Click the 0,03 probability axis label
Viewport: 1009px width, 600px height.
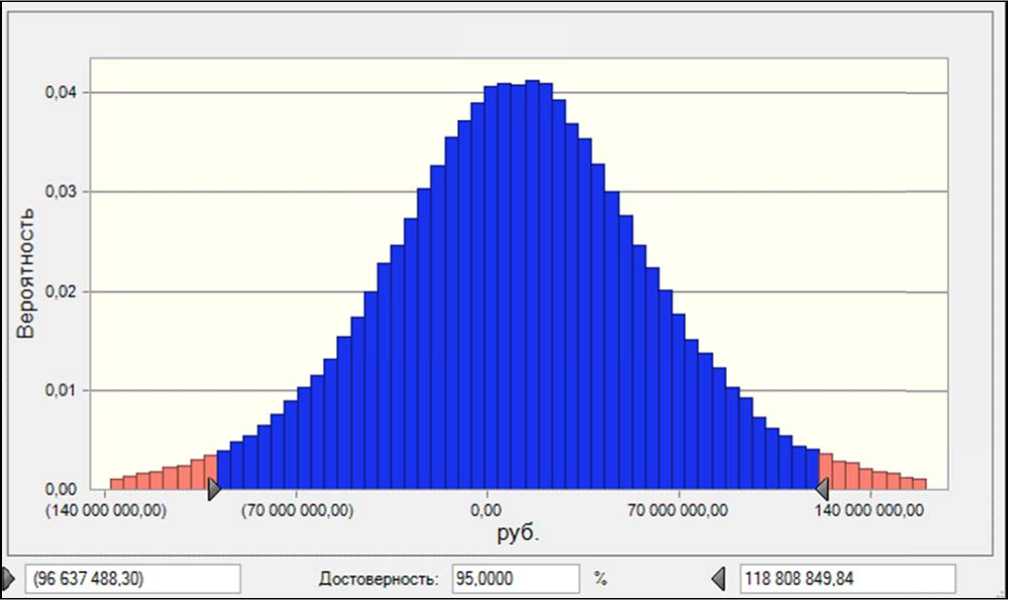point(60,192)
